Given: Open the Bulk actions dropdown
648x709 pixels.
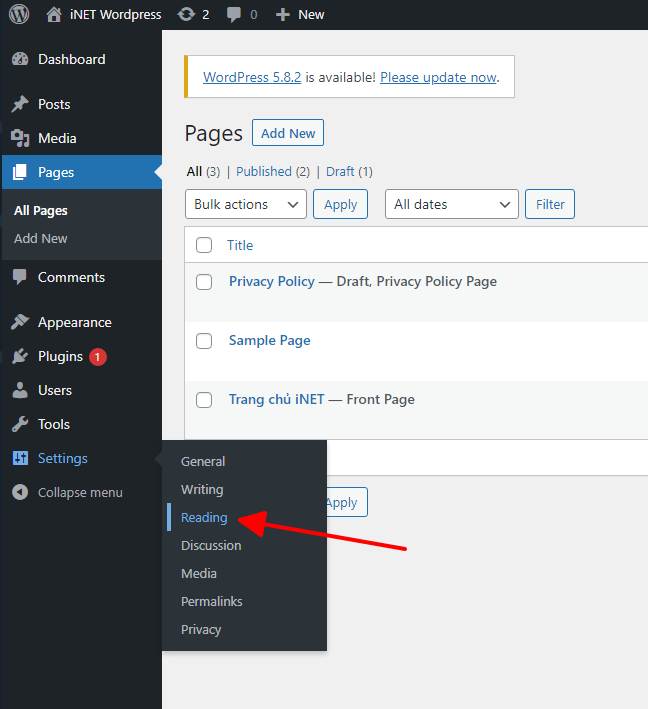Looking at the screenshot, I should pos(246,204).
